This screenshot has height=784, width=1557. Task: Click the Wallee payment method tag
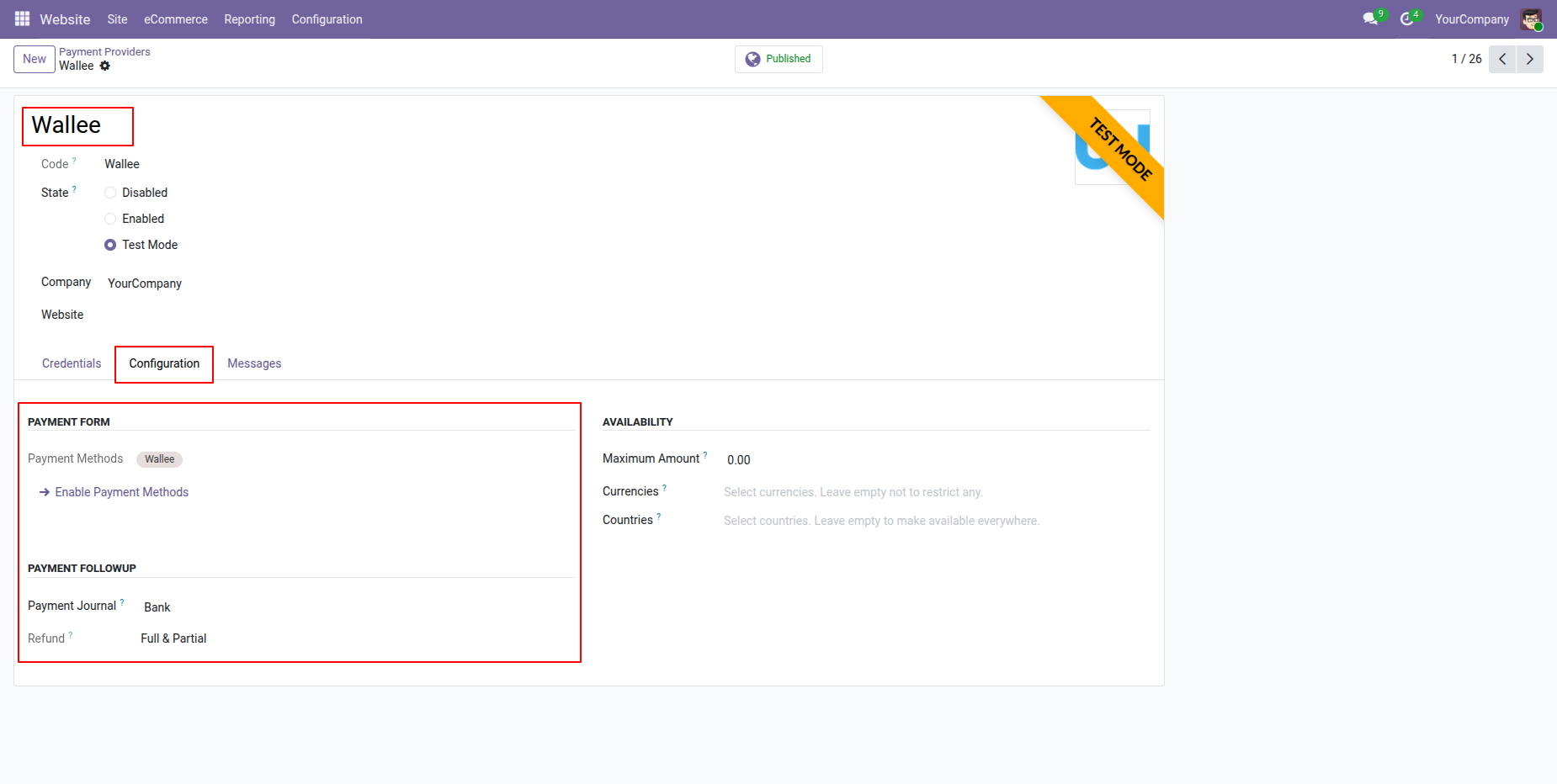point(159,459)
